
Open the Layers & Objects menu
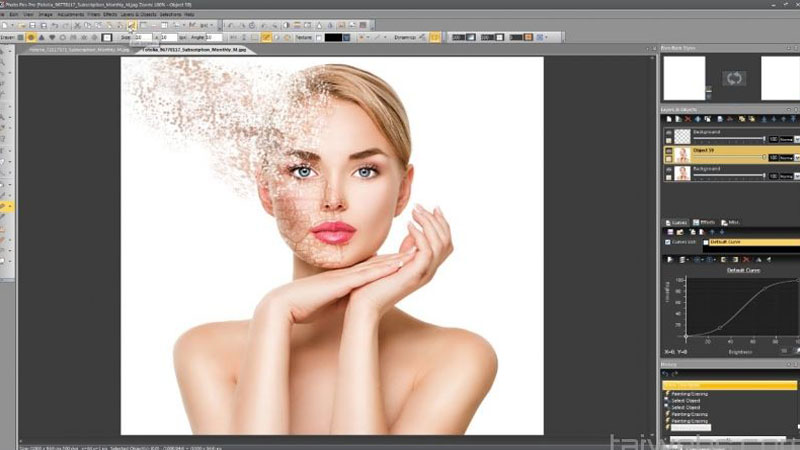pos(138,14)
